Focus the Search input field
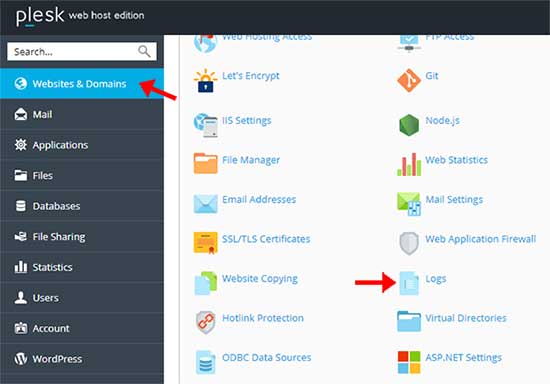550x384 pixels. click(x=82, y=52)
